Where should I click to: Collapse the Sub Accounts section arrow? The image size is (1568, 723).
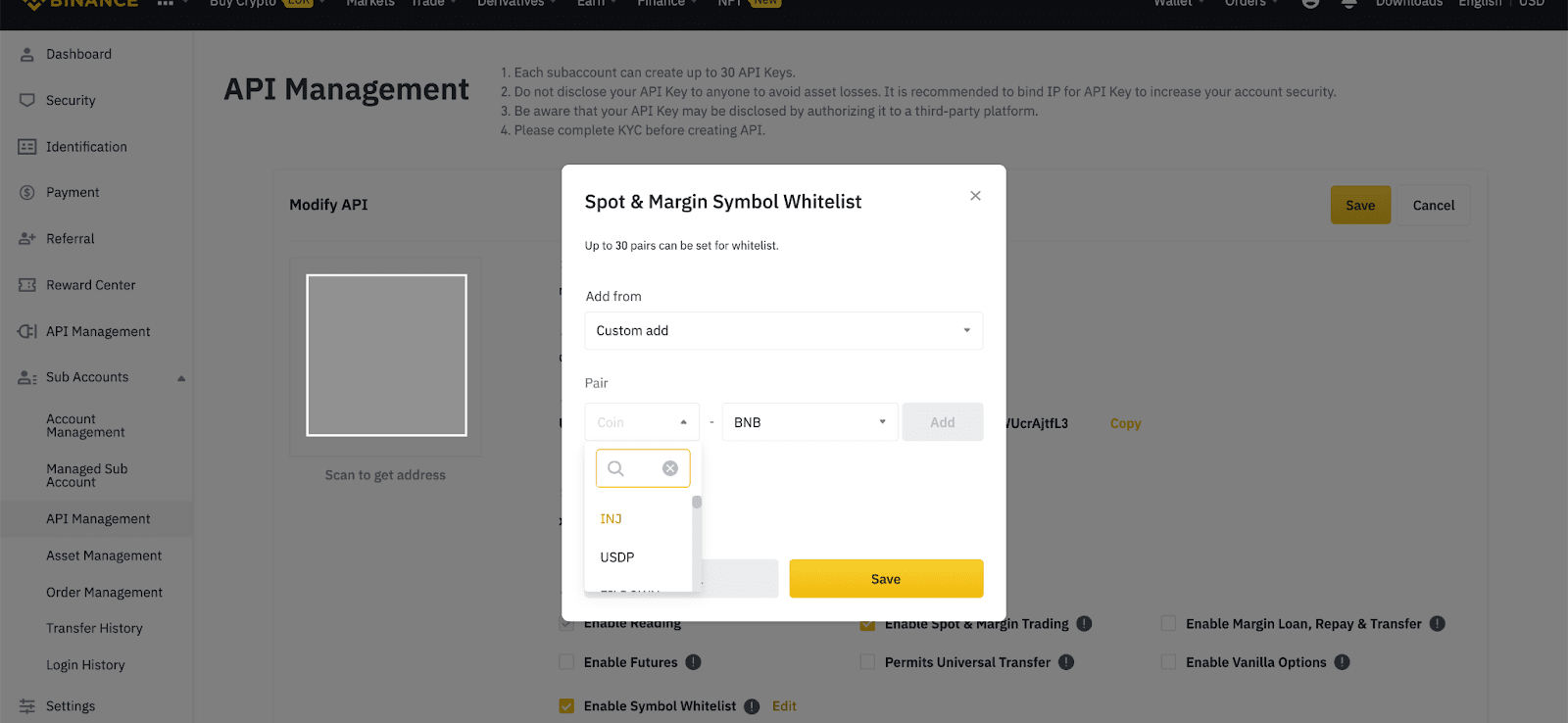(181, 378)
